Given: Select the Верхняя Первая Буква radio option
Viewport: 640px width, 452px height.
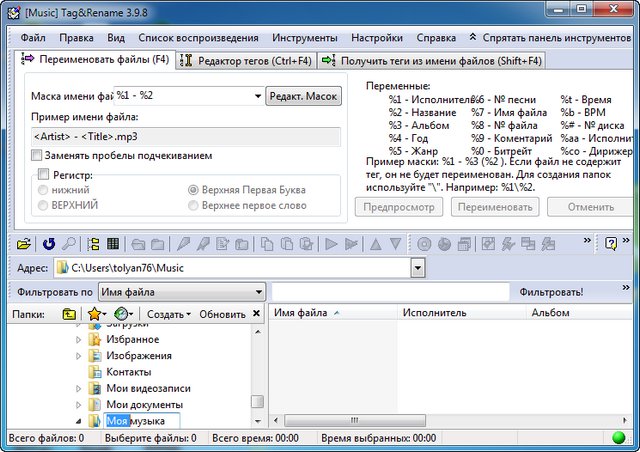Looking at the screenshot, I should (x=194, y=189).
